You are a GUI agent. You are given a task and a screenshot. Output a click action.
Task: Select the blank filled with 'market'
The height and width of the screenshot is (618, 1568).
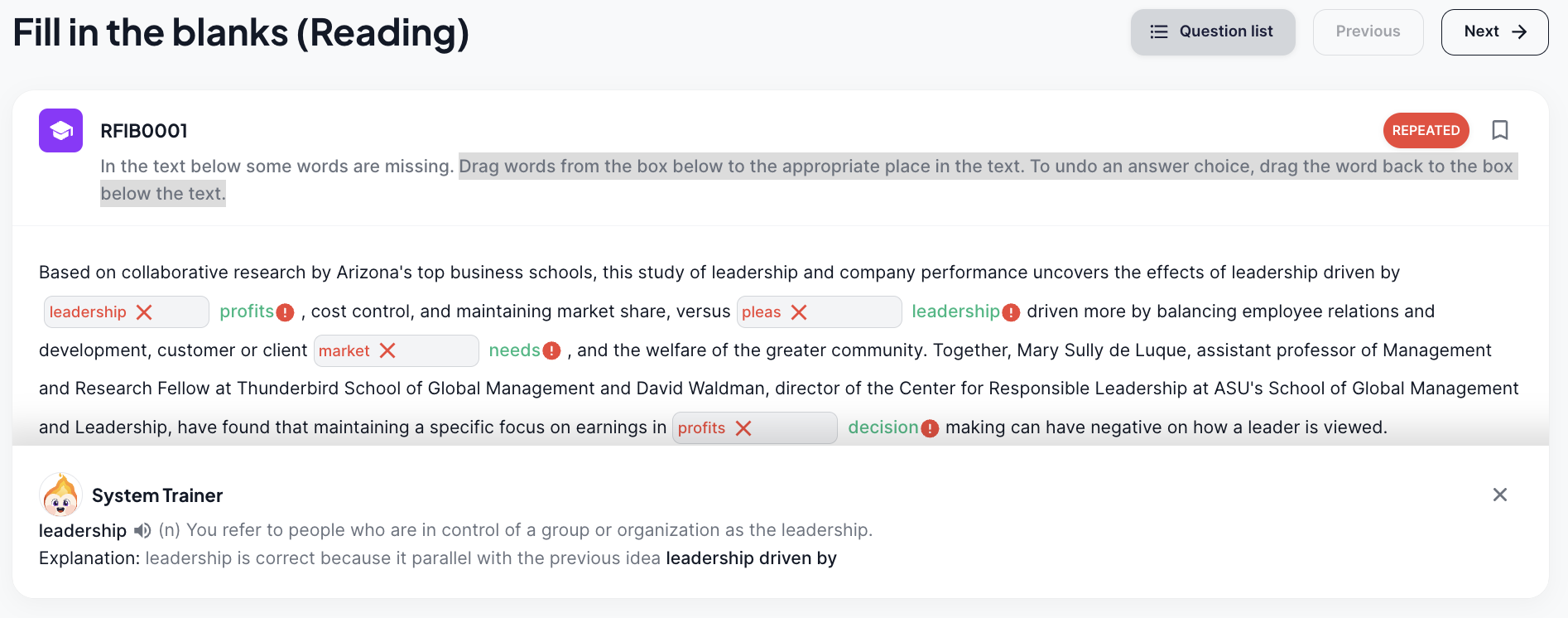397,350
